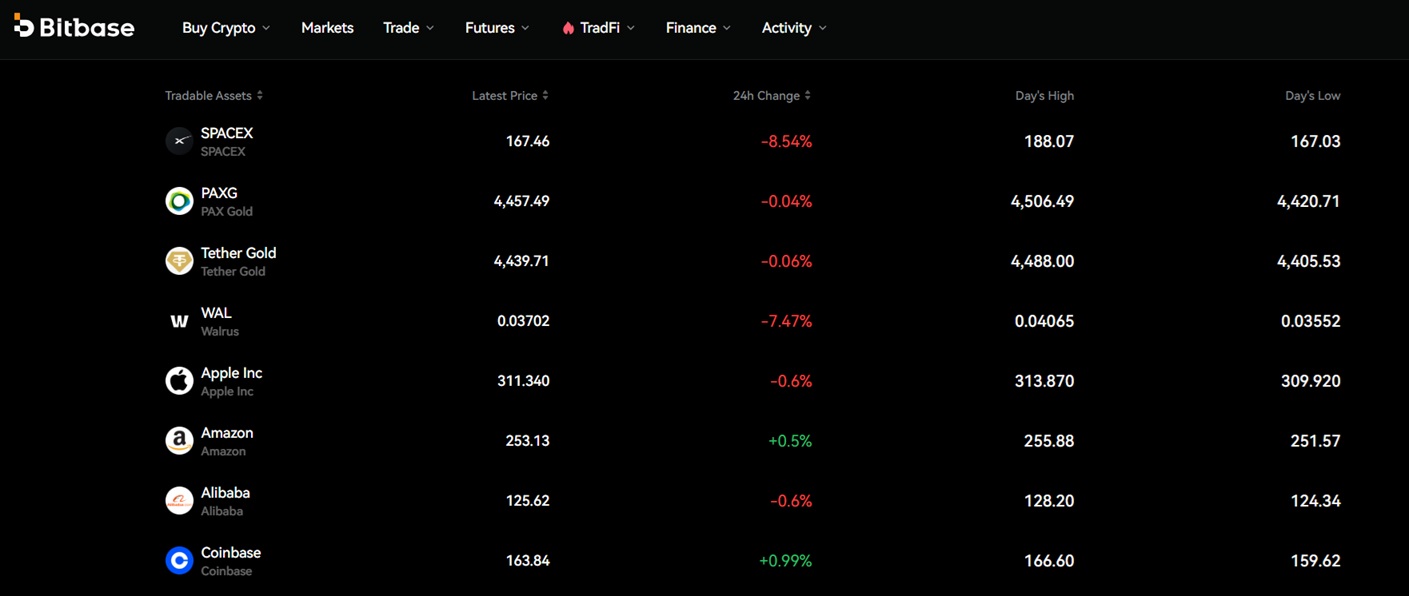Viewport: 1409px width, 596px height.
Task: Expand the Finance dropdown chevron
Action: click(x=727, y=28)
